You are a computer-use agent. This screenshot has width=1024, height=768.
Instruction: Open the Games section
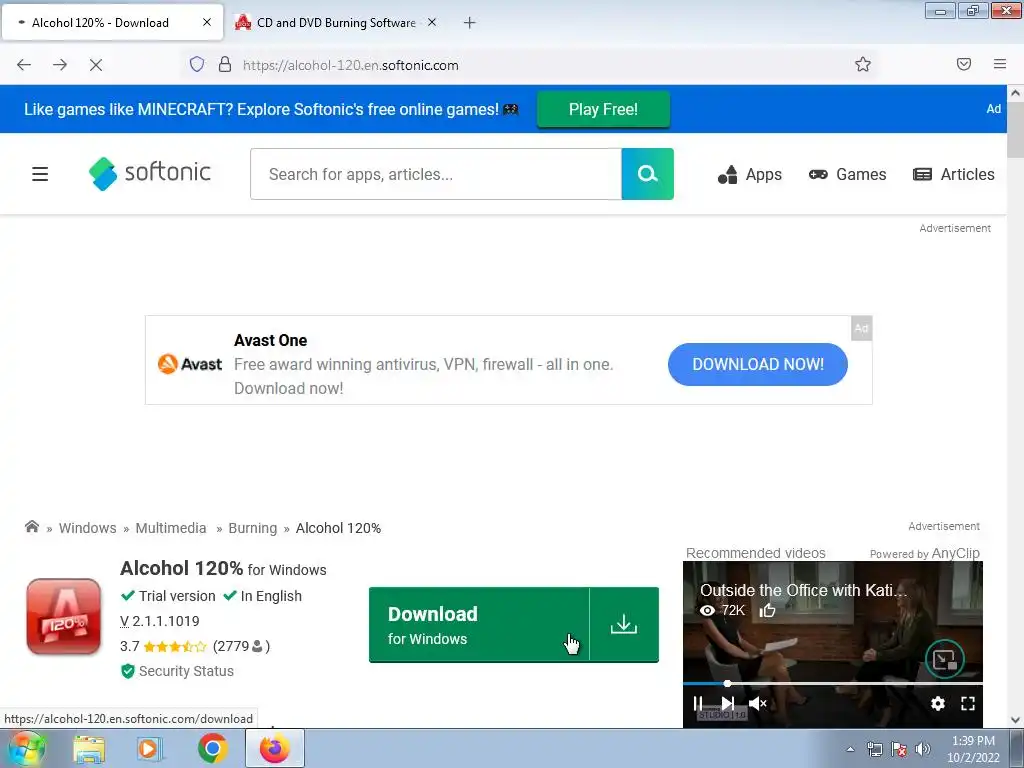(847, 174)
